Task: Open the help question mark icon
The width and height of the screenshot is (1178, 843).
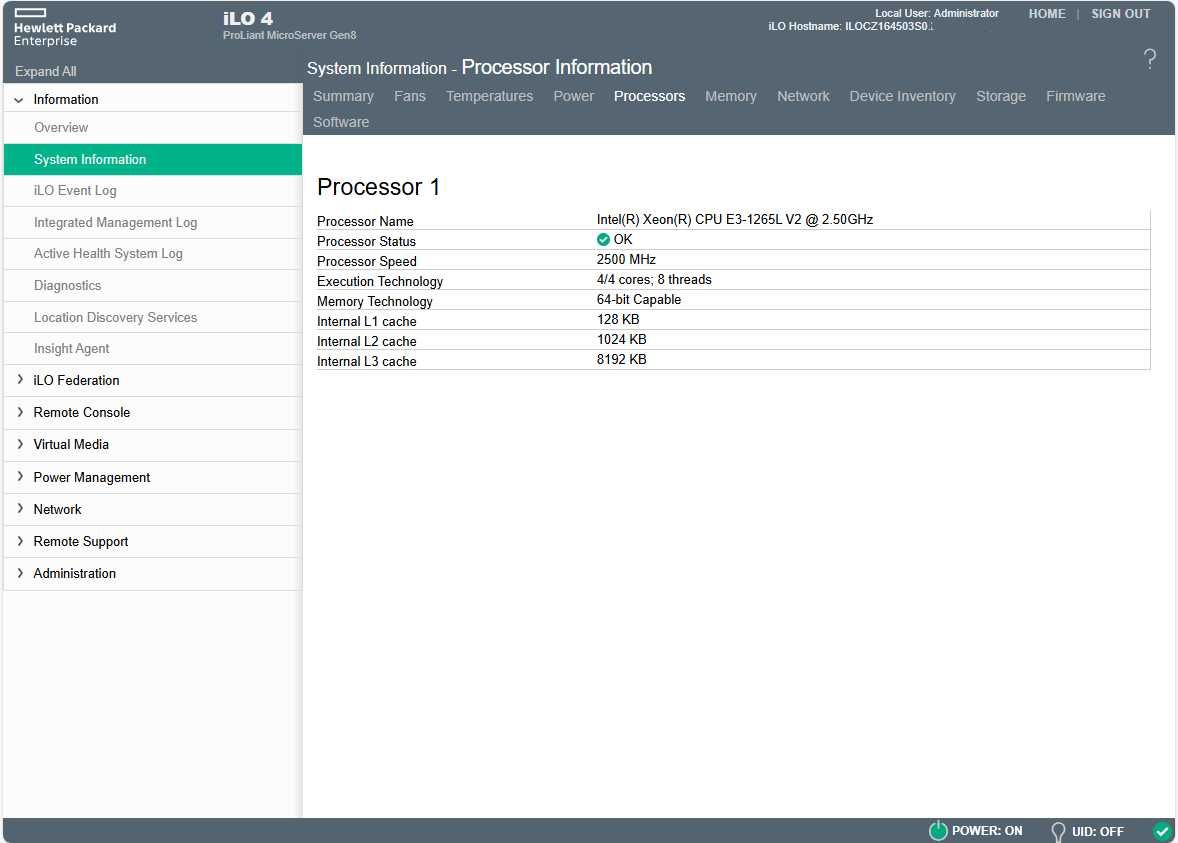Action: (1149, 59)
